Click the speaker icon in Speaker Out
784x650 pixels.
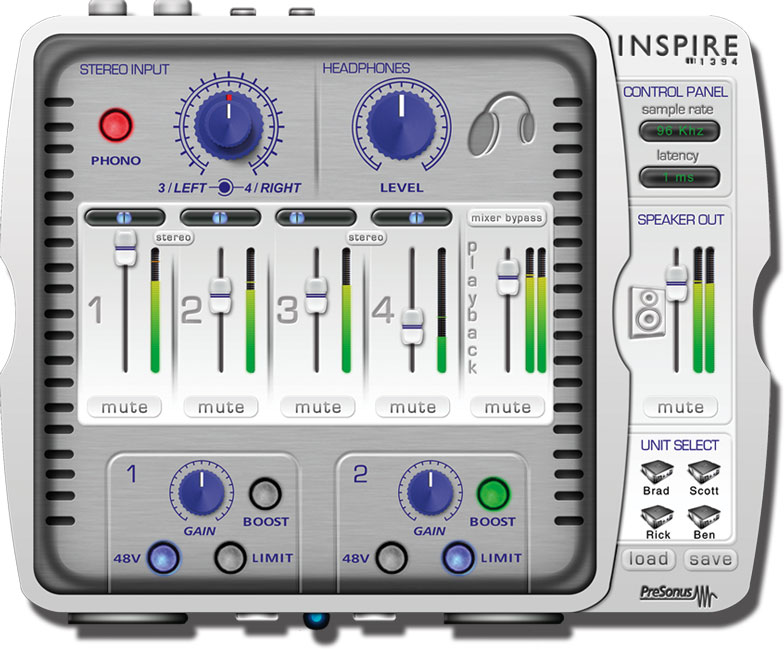point(646,313)
